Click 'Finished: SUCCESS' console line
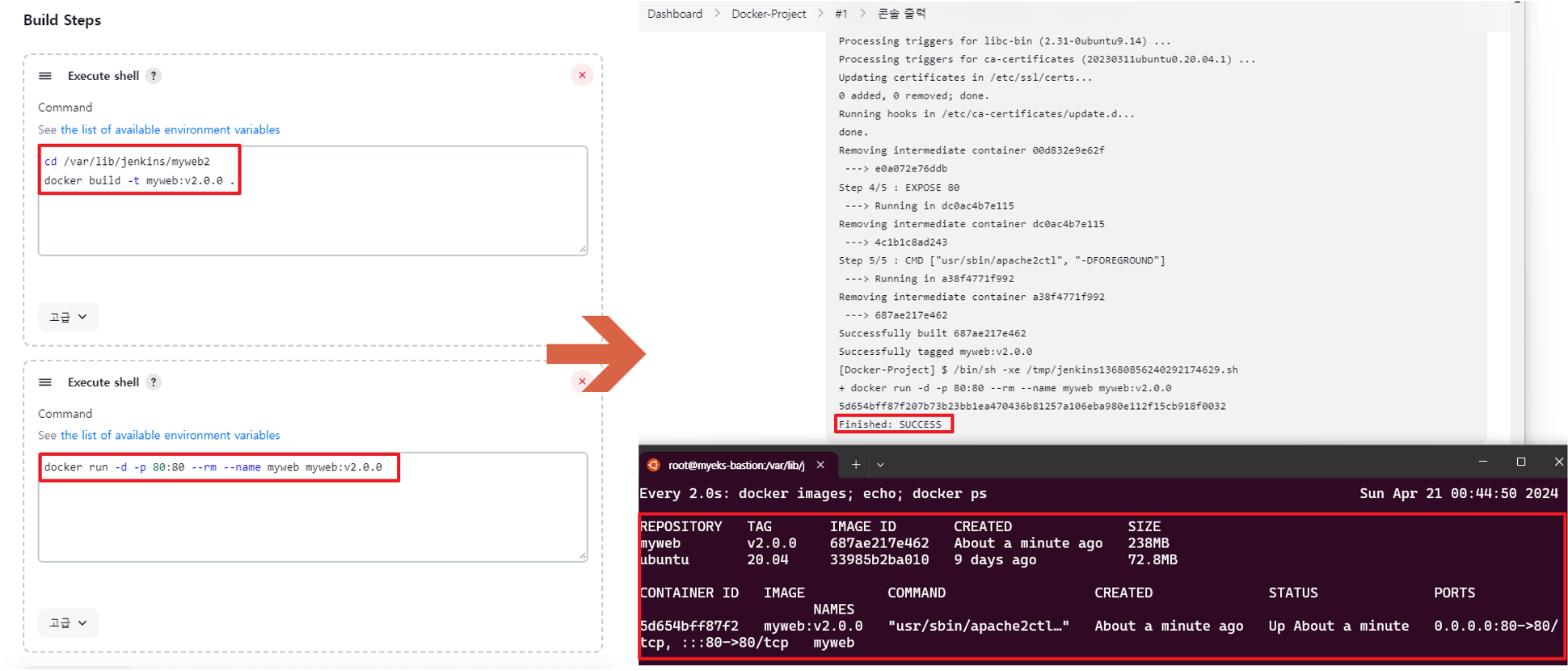1568x671 pixels. 890,424
